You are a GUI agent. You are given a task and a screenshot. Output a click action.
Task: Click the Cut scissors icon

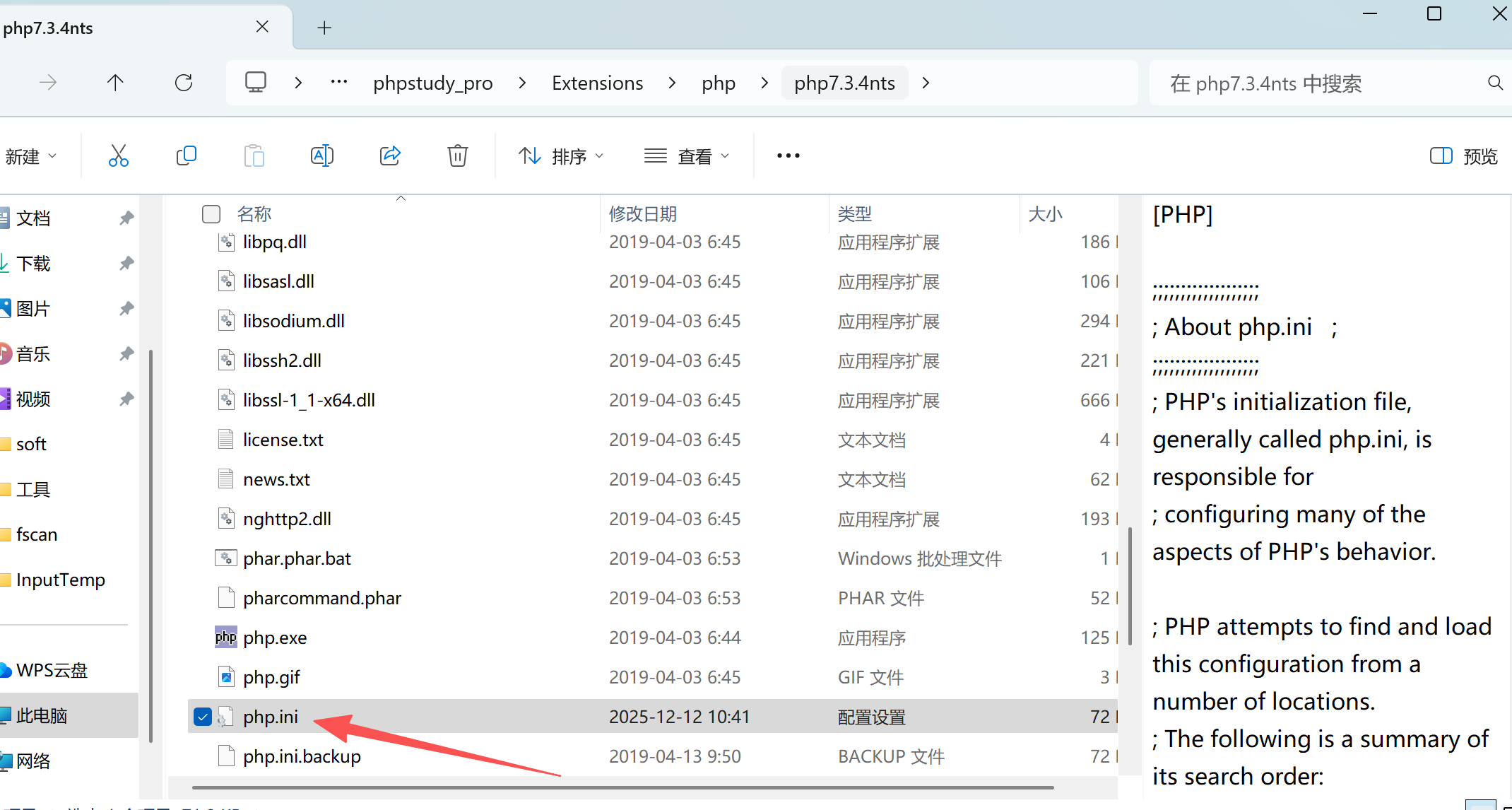tap(118, 155)
